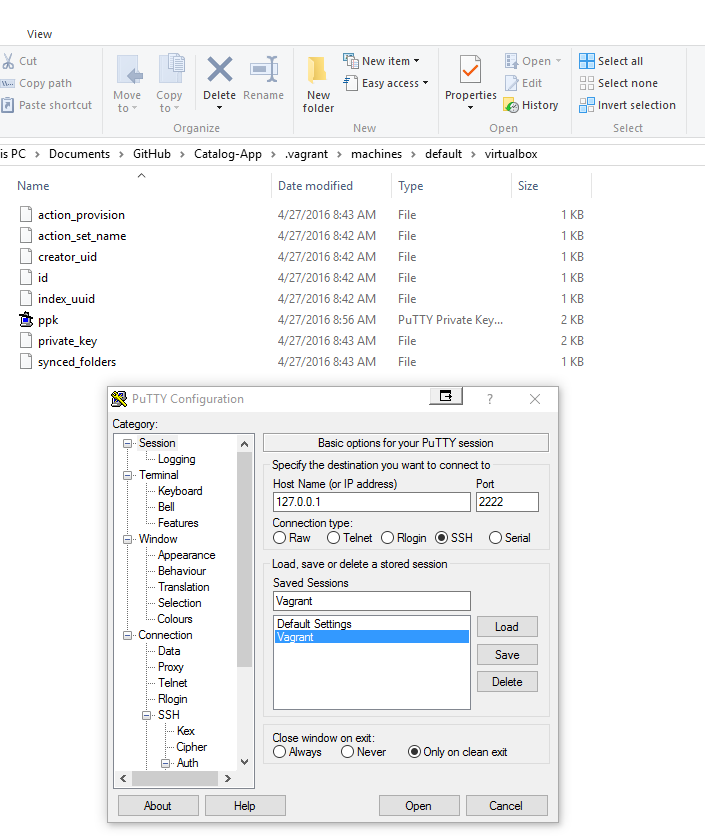This screenshot has width=705, height=838.
Task: Click the Copy to icon
Action: tap(172, 68)
